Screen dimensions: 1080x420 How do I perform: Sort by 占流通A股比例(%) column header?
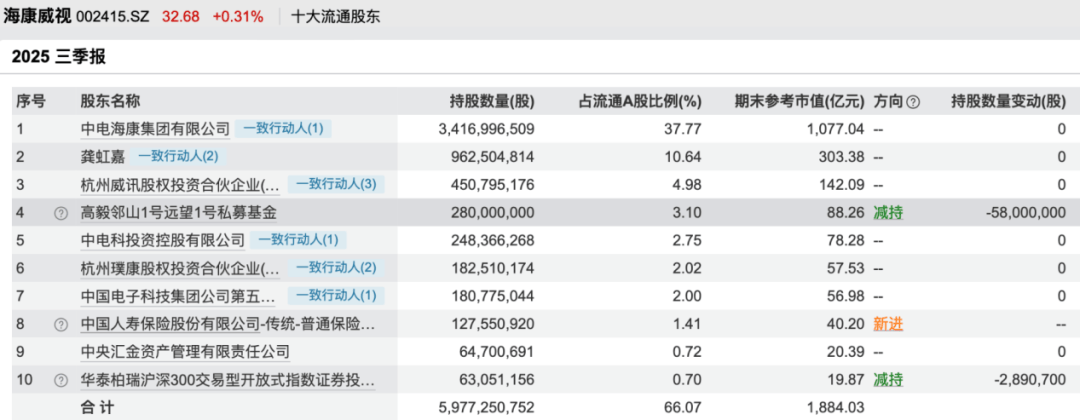pos(640,101)
